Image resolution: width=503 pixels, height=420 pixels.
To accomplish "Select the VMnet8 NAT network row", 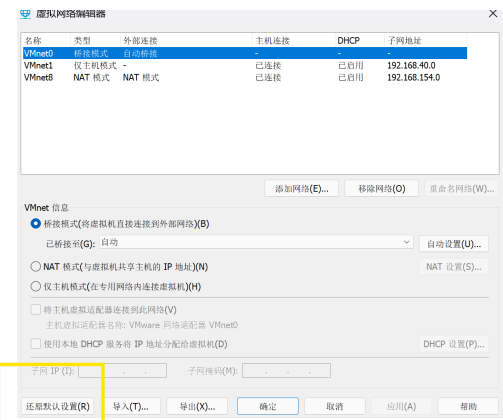I will (x=245, y=77).
